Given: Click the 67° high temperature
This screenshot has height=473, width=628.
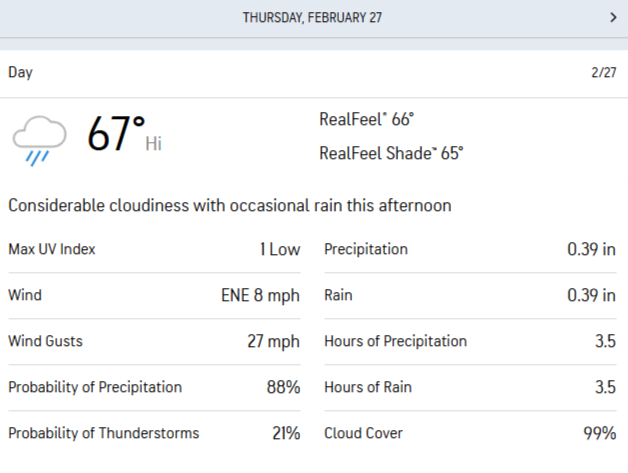Looking at the screenshot, I should 116,136.
